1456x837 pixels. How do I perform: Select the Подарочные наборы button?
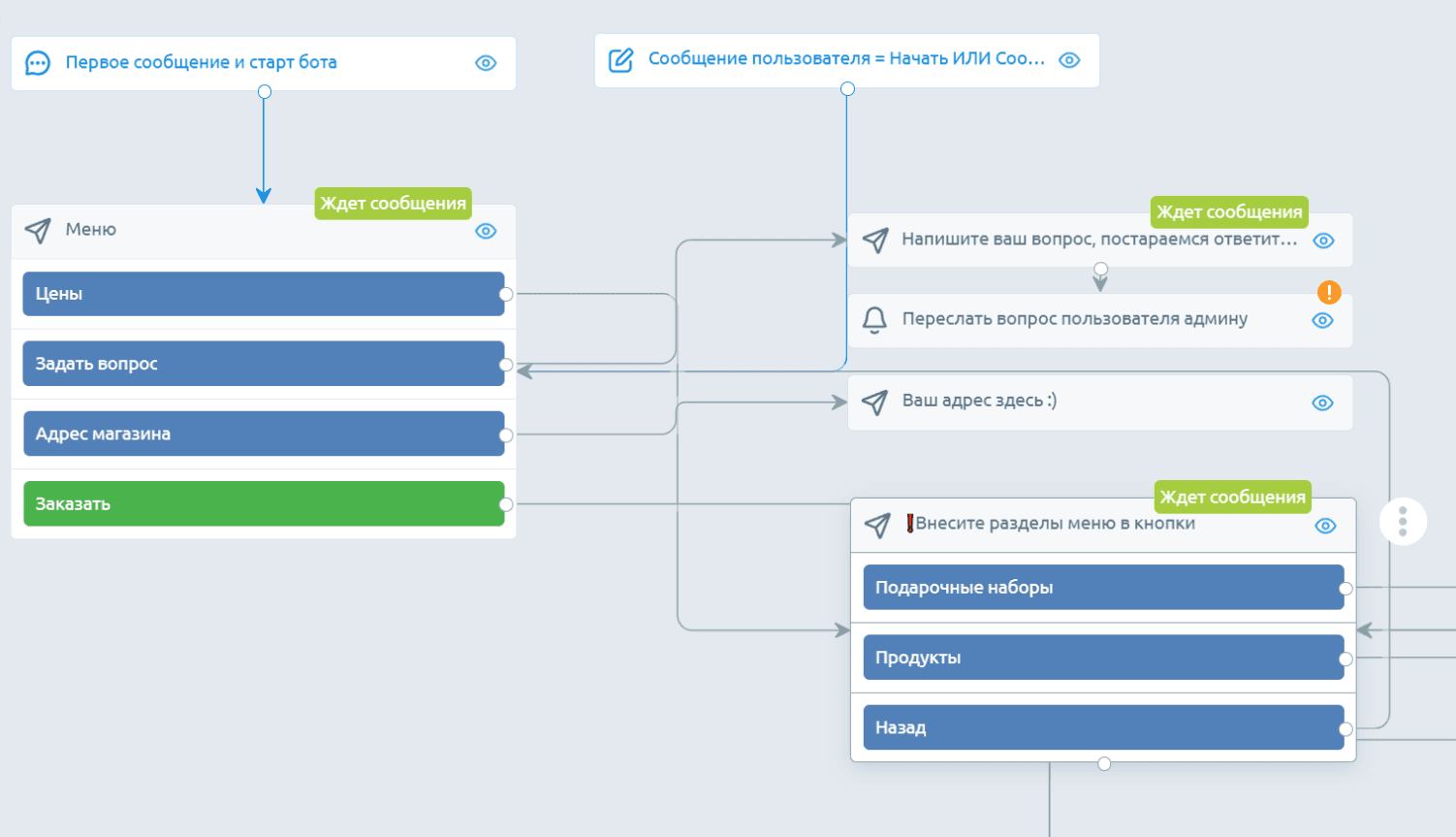[x=1103, y=587]
